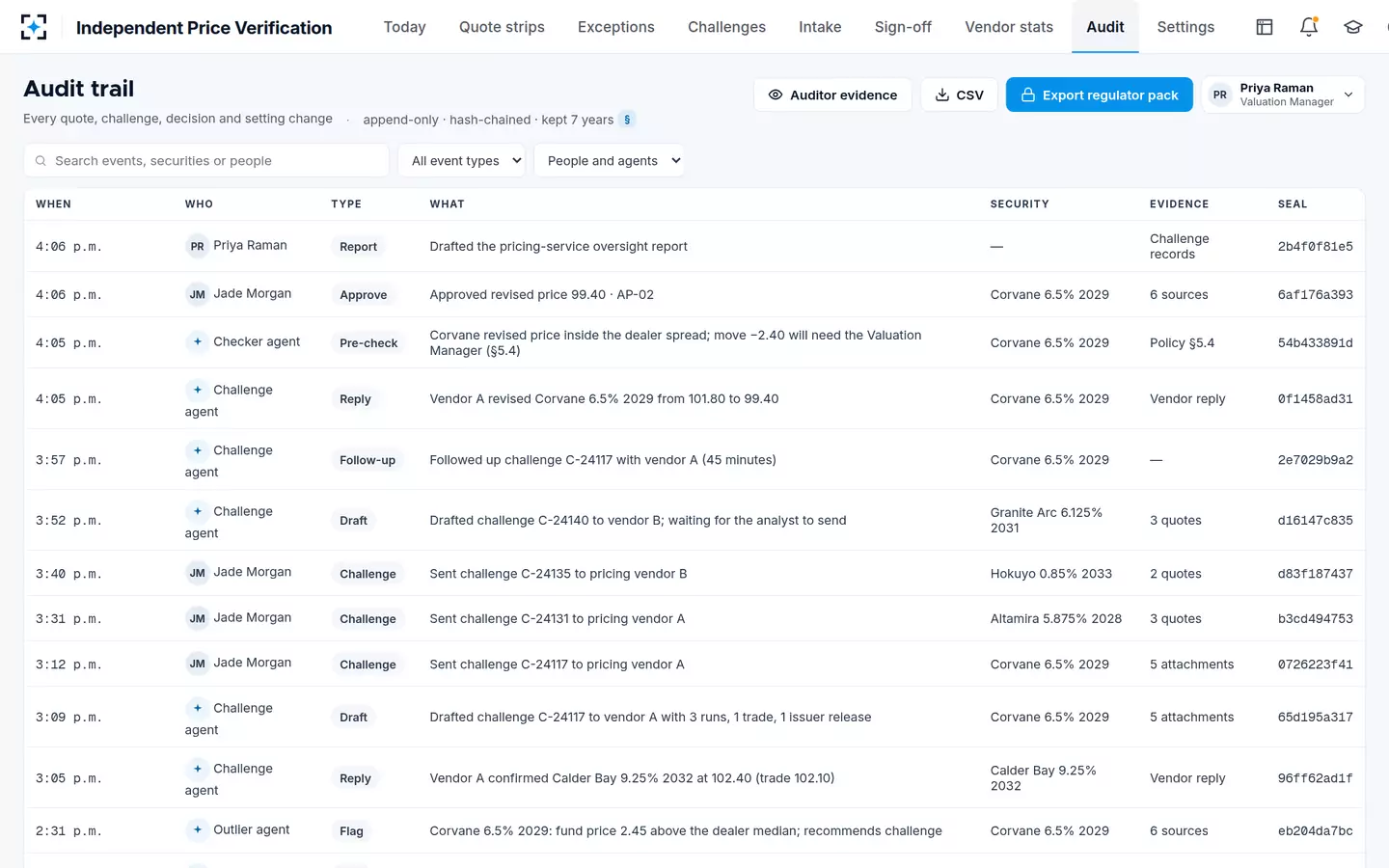Select the Challenges tab
The height and width of the screenshot is (868, 1389).
726,27
